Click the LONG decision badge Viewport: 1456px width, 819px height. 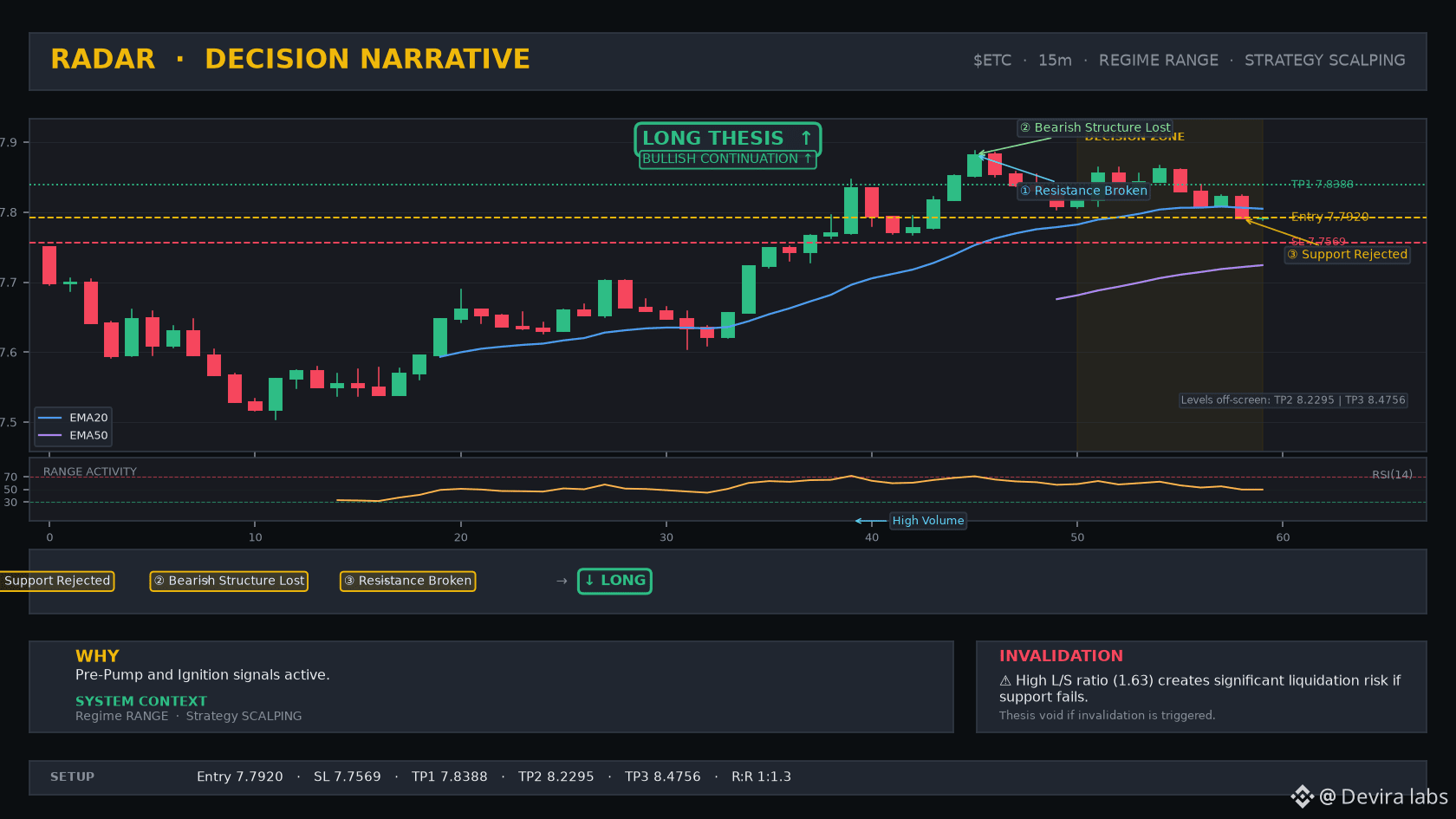coord(615,581)
